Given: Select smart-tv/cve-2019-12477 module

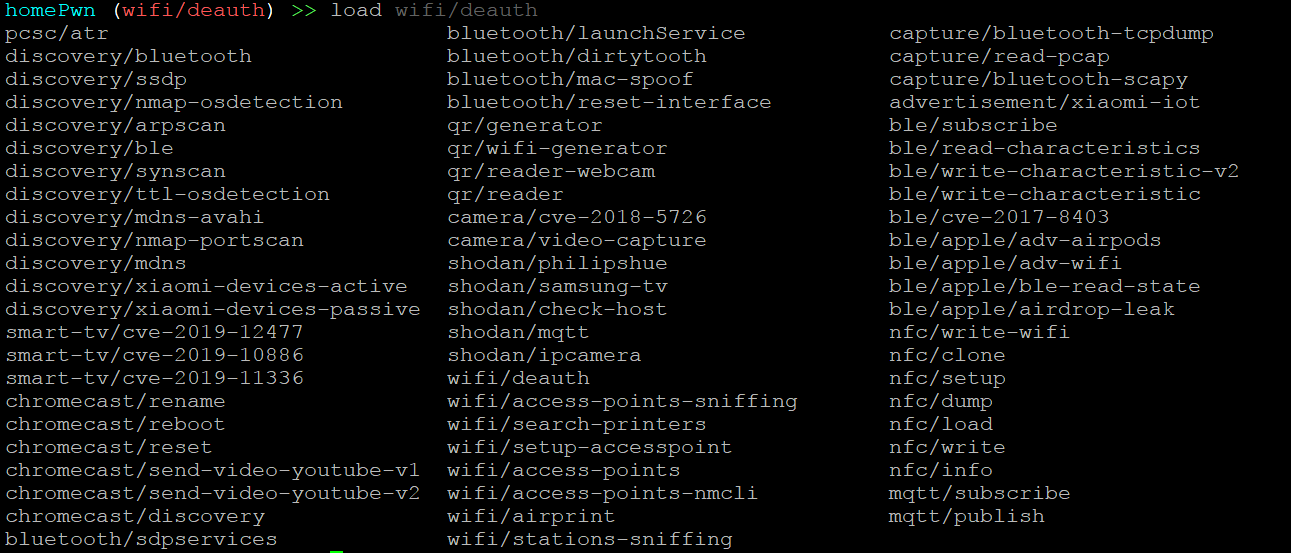Looking at the screenshot, I should [154, 332].
